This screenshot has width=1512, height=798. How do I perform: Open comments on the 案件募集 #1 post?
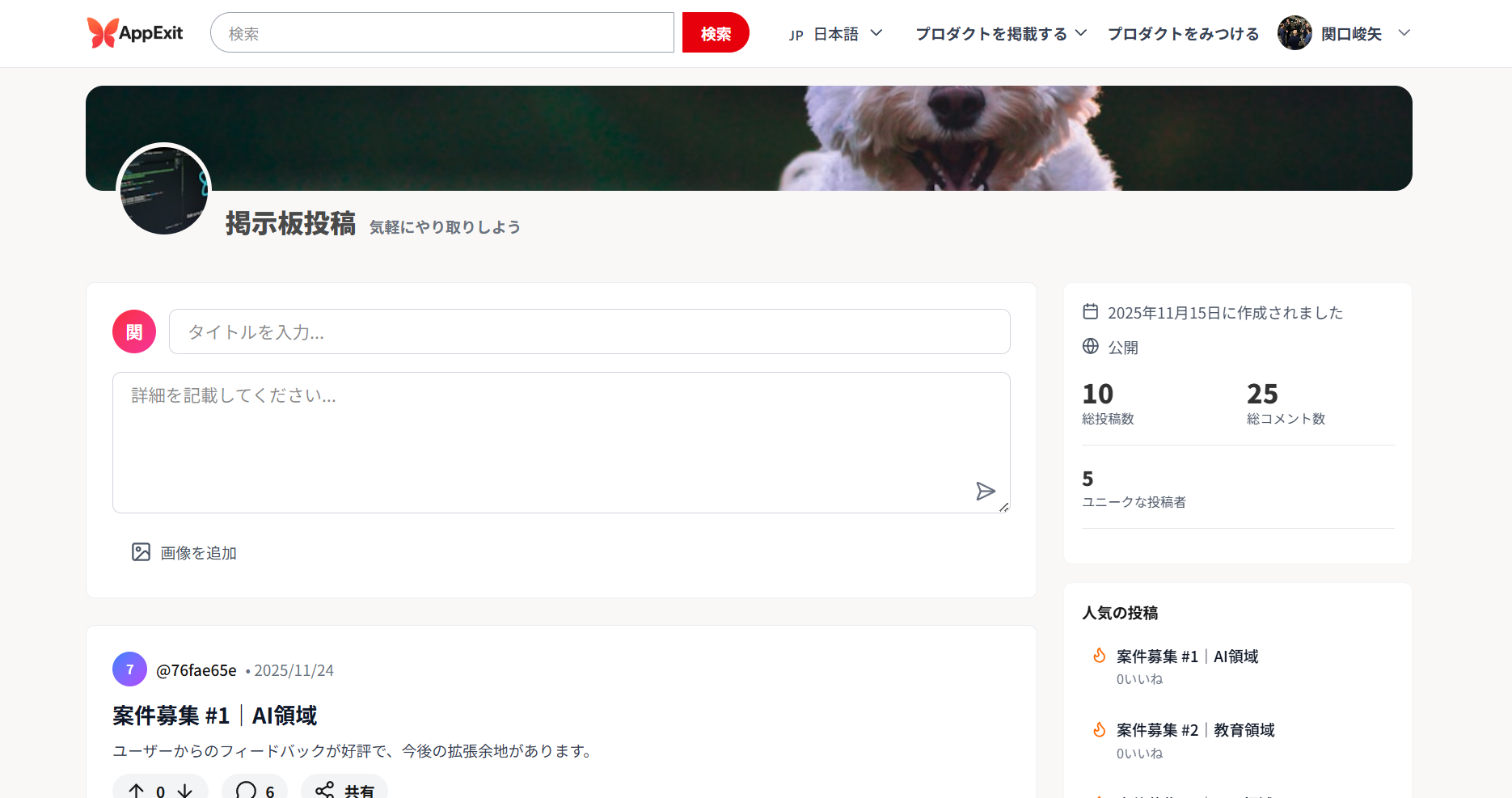pyautogui.click(x=255, y=790)
